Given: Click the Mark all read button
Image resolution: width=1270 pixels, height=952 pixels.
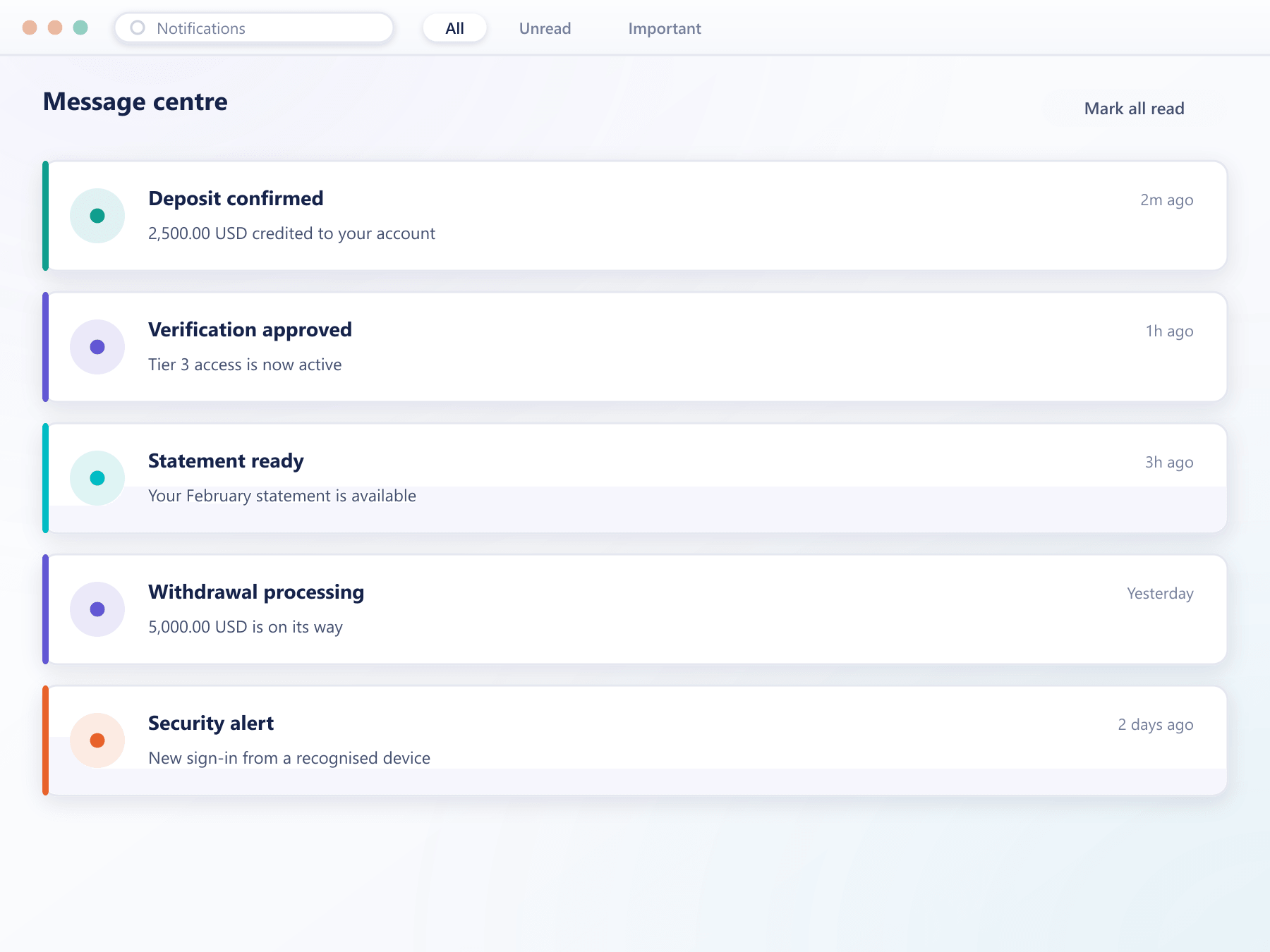Looking at the screenshot, I should click(1135, 109).
